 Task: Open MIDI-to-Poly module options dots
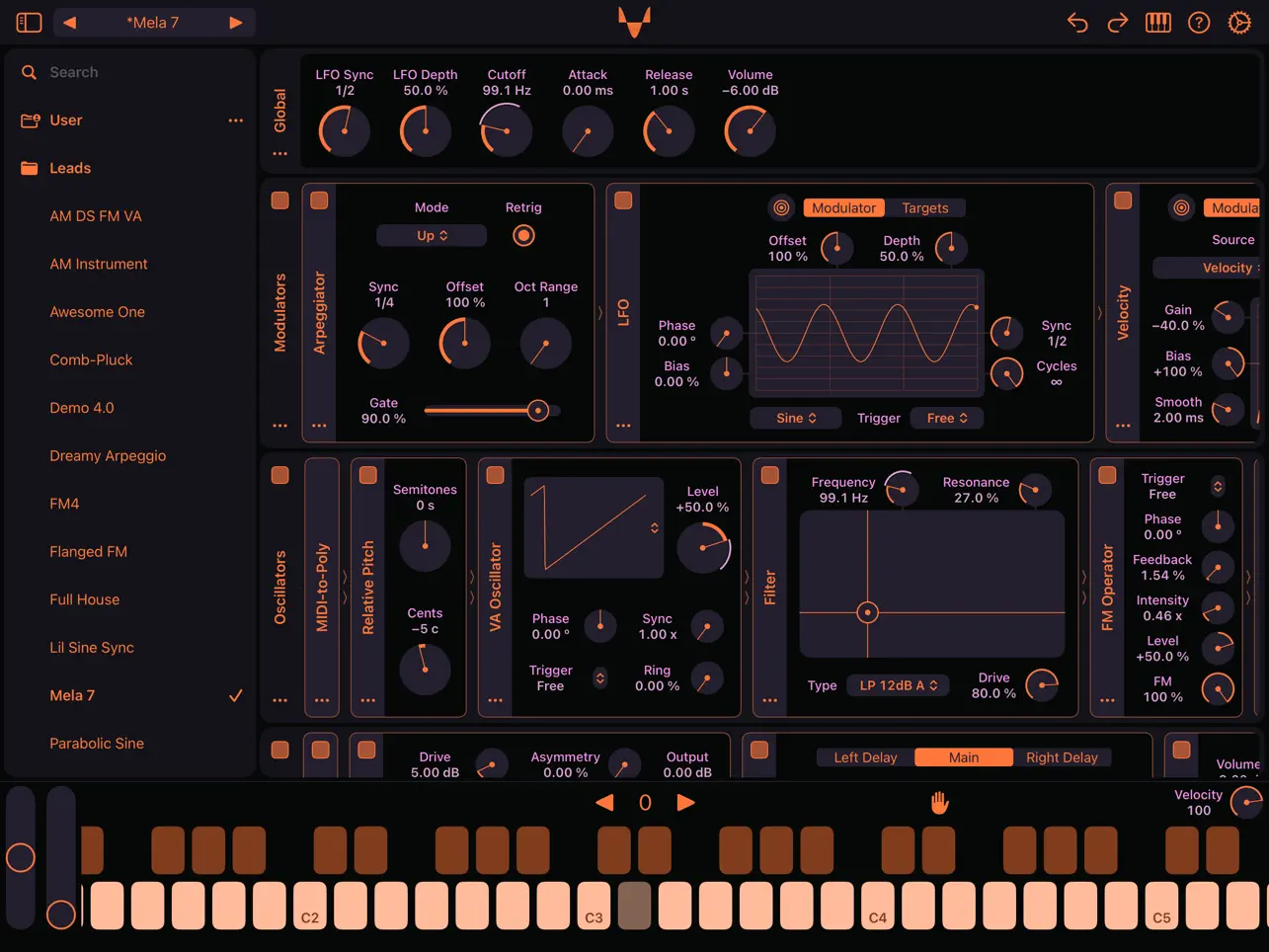[x=322, y=700]
